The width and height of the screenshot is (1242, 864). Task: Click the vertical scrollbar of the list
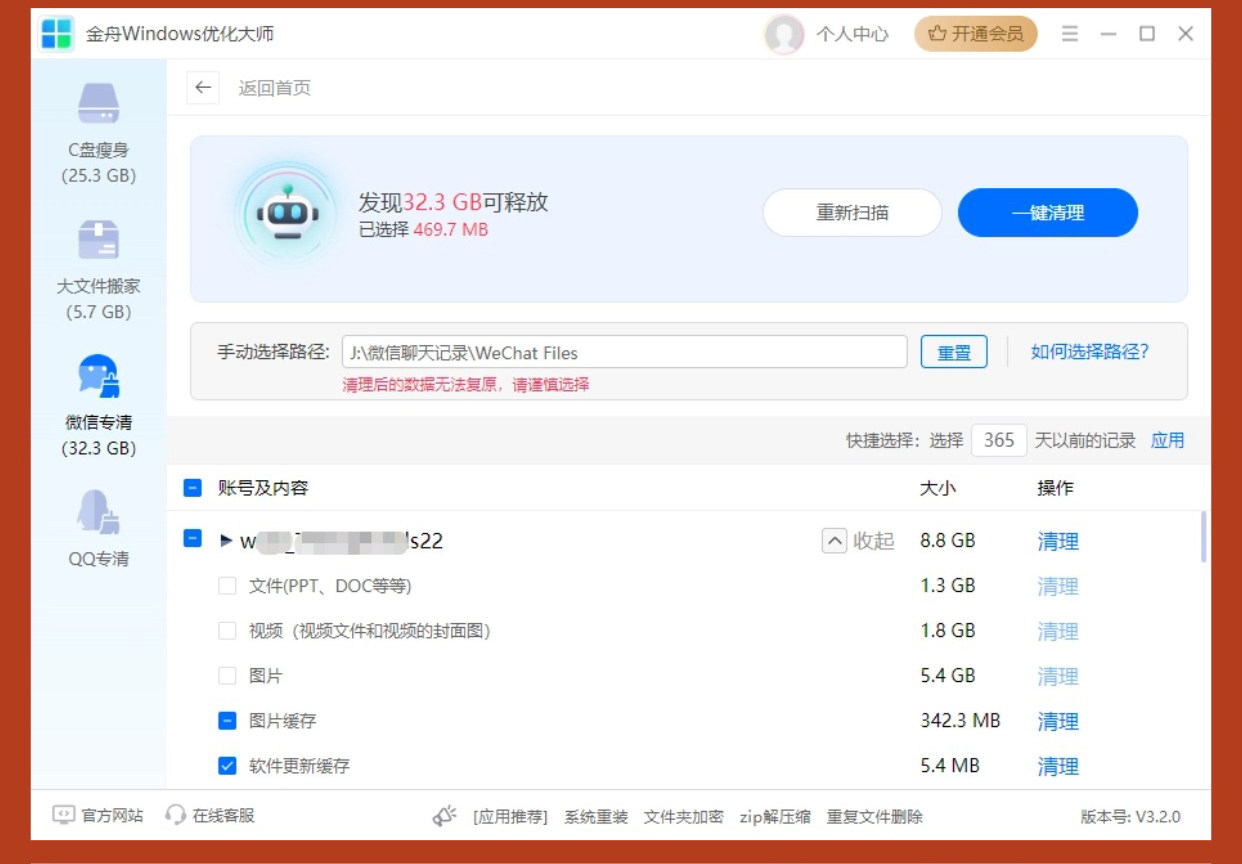[x=1203, y=536]
